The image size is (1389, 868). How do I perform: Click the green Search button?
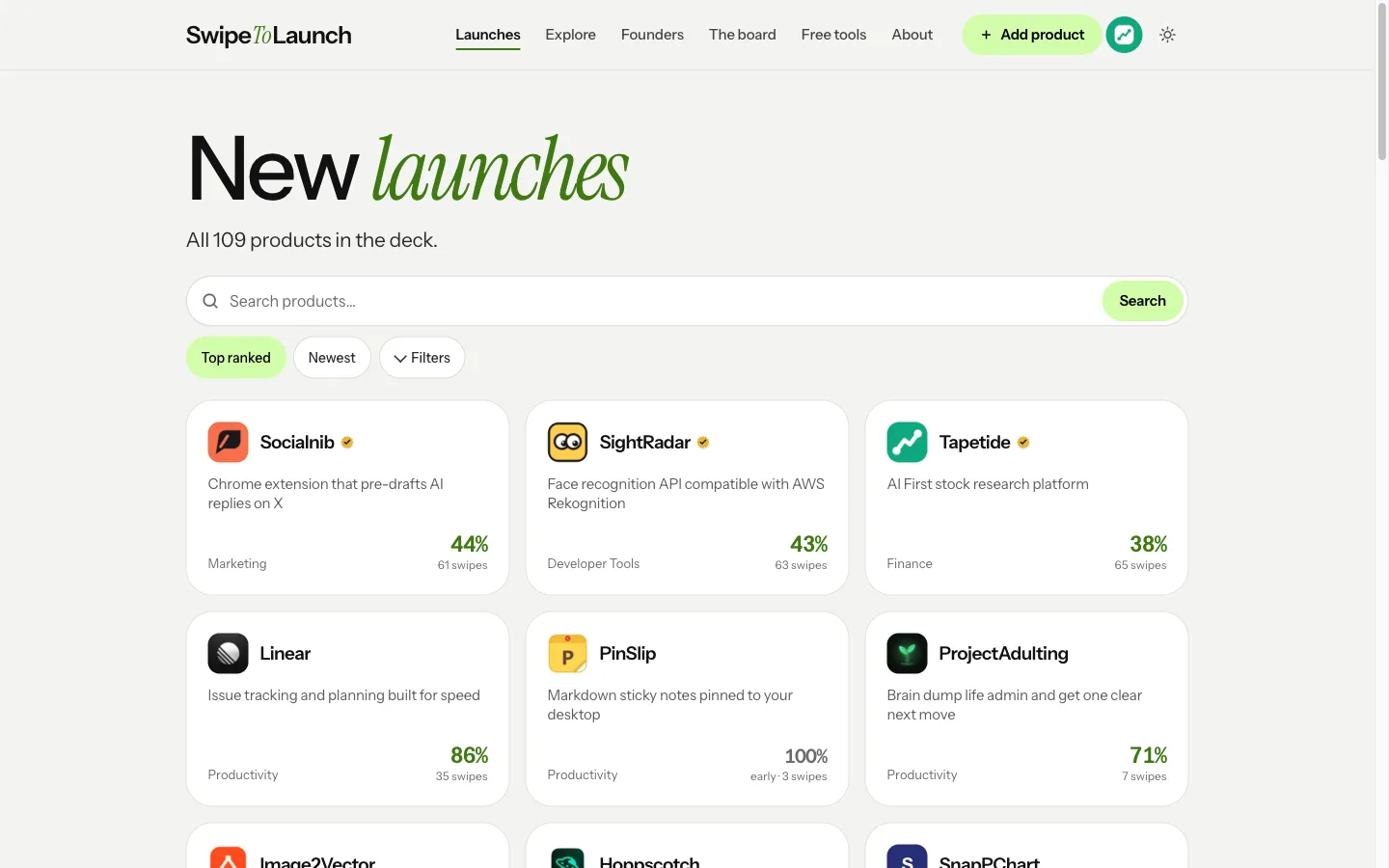1142,301
